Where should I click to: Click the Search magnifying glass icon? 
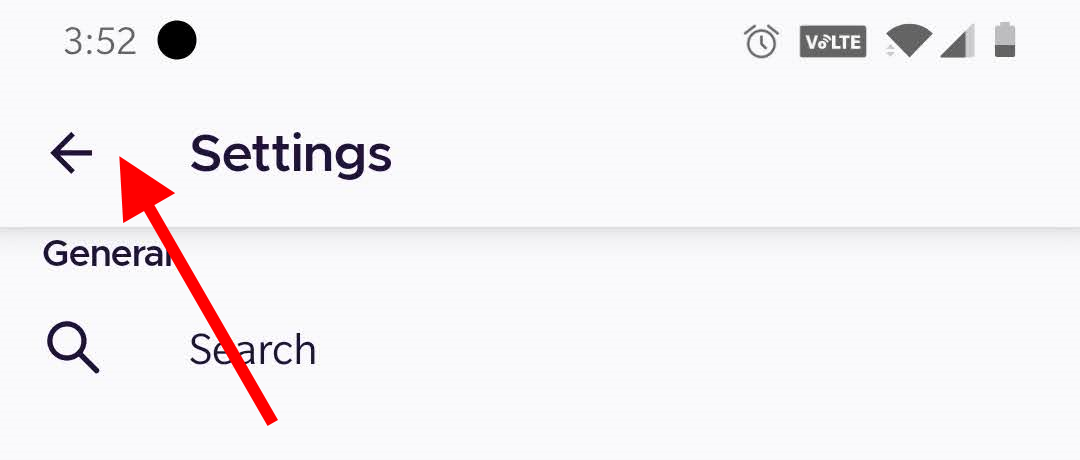(x=73, y=349)
